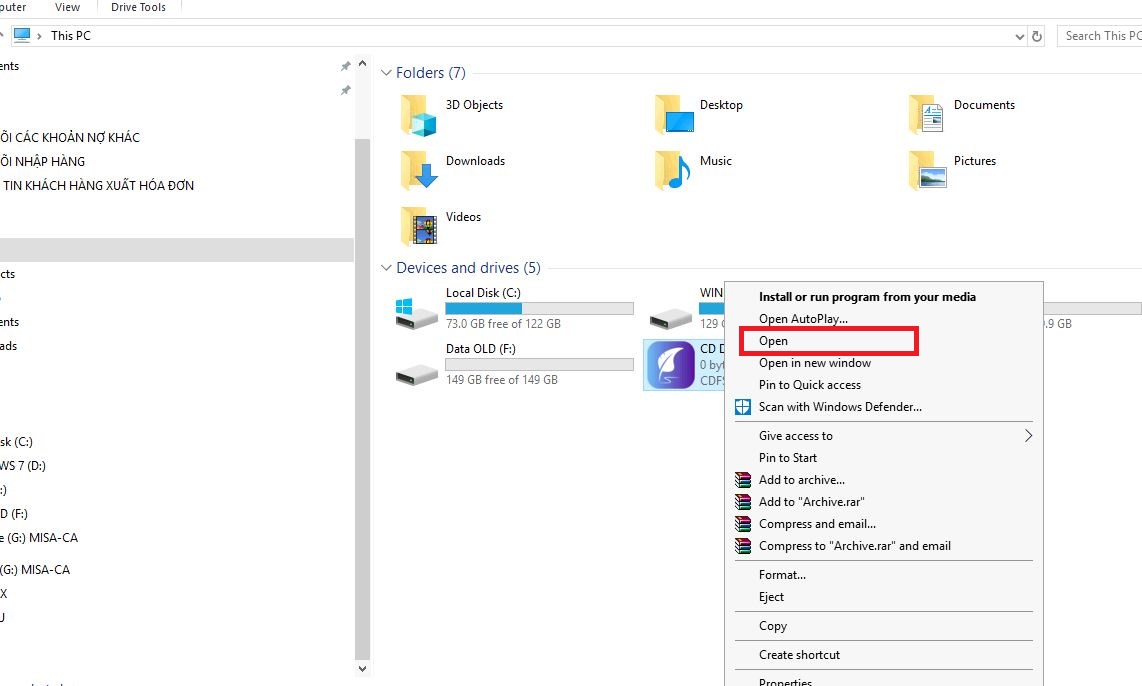Viewport: 1142px width, 686px height.
Task: Click the 73.0 GB free of 122 GB text
Action: pyautogui.click(x=503, y=324)
